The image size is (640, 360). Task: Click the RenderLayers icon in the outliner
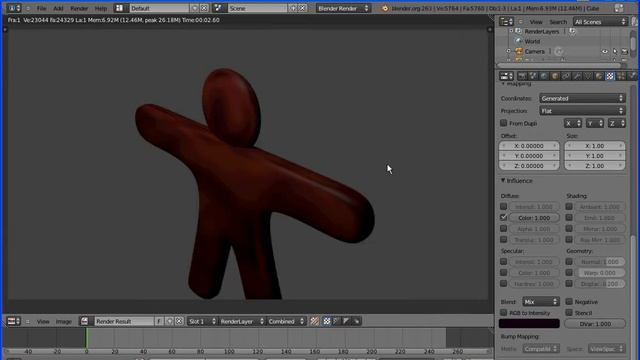point(519,31)
